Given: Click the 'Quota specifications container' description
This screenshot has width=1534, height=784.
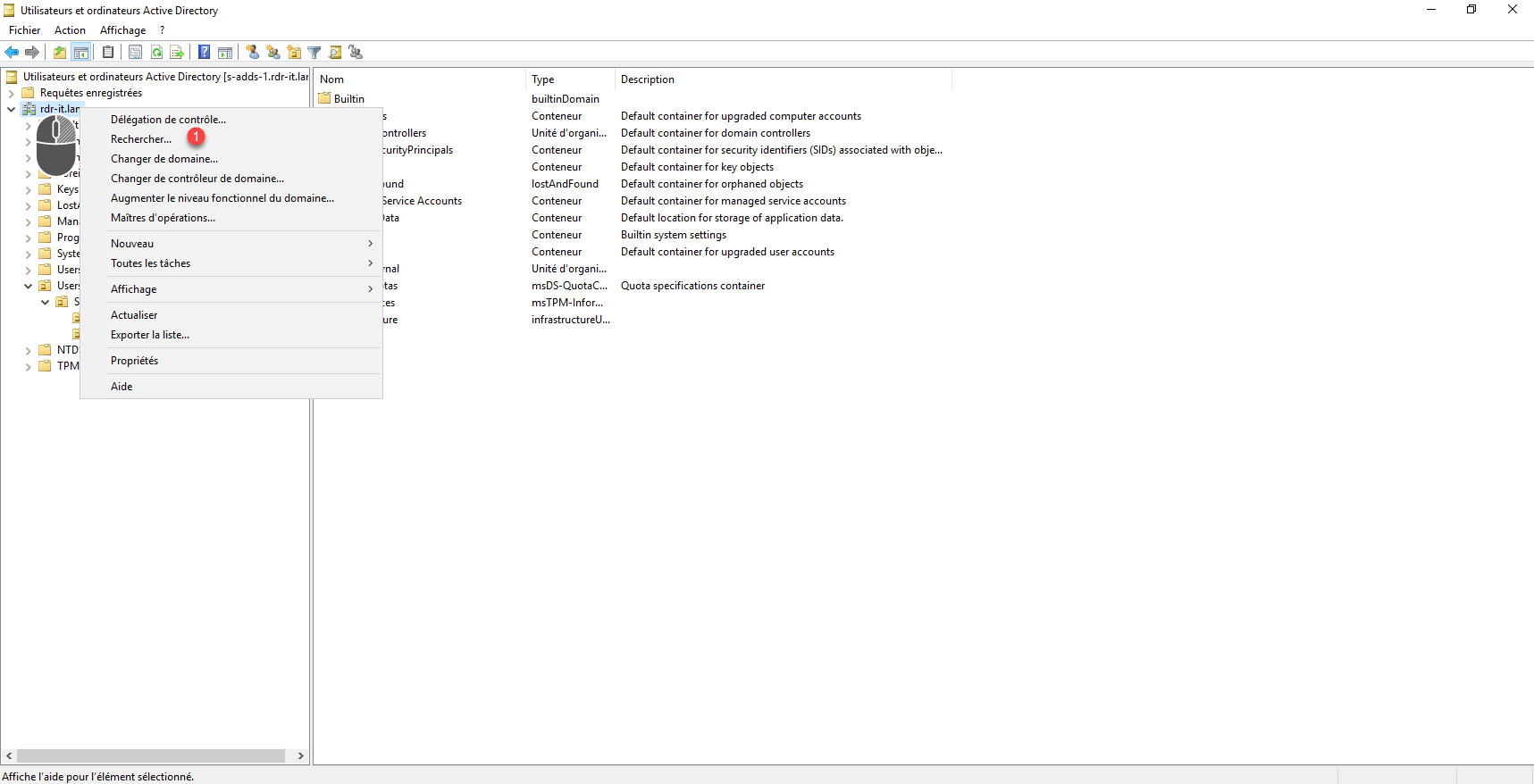Looking at the screenshot, I should pos(692,286).
